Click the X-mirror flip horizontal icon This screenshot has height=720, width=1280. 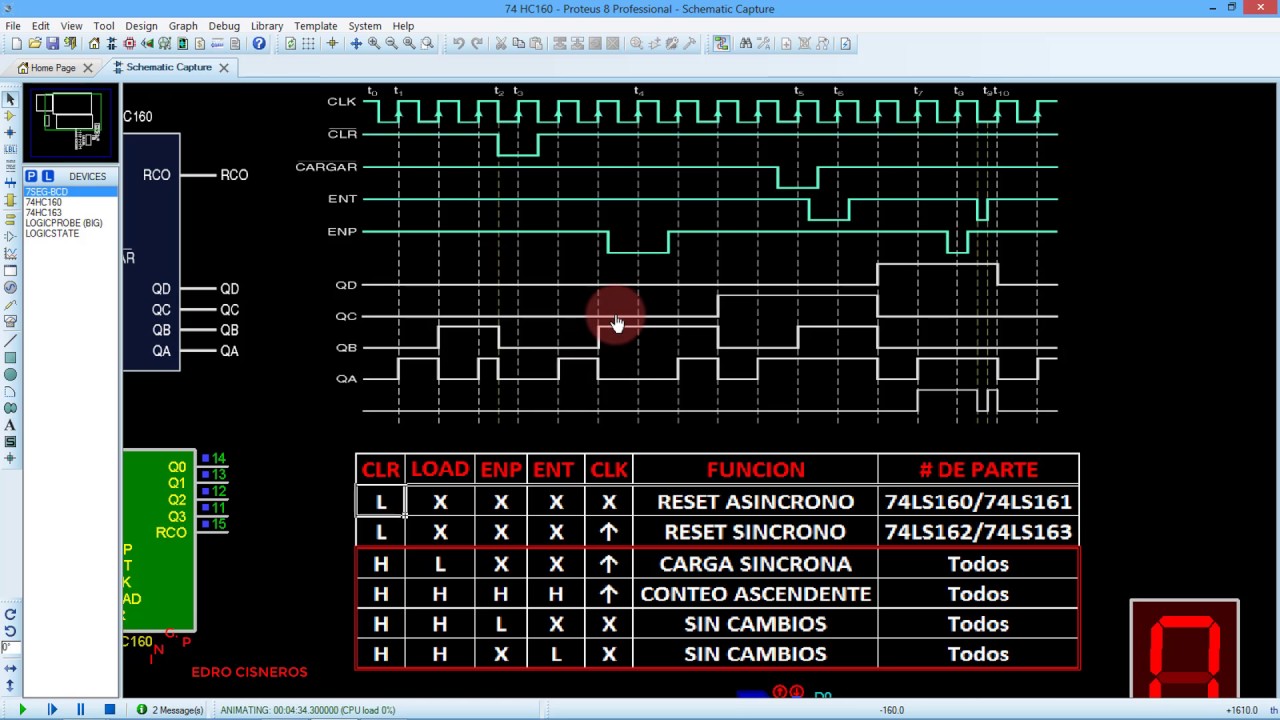10,668
